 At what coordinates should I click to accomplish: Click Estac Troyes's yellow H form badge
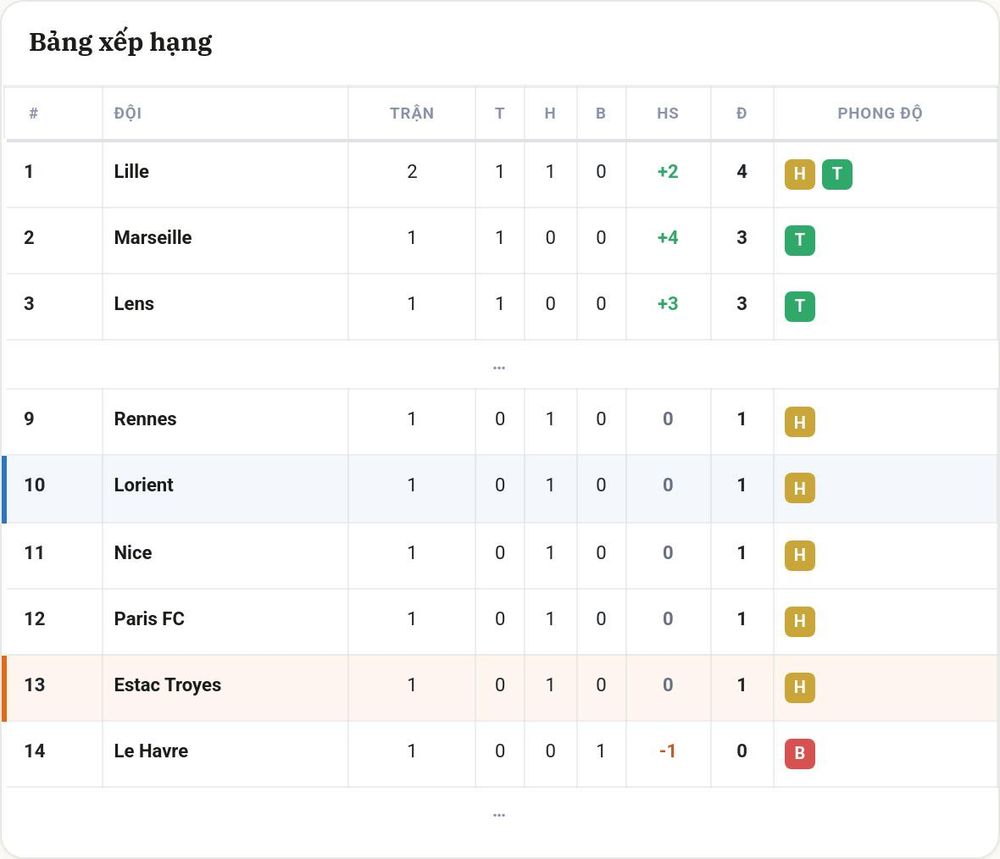coord(799,687)
